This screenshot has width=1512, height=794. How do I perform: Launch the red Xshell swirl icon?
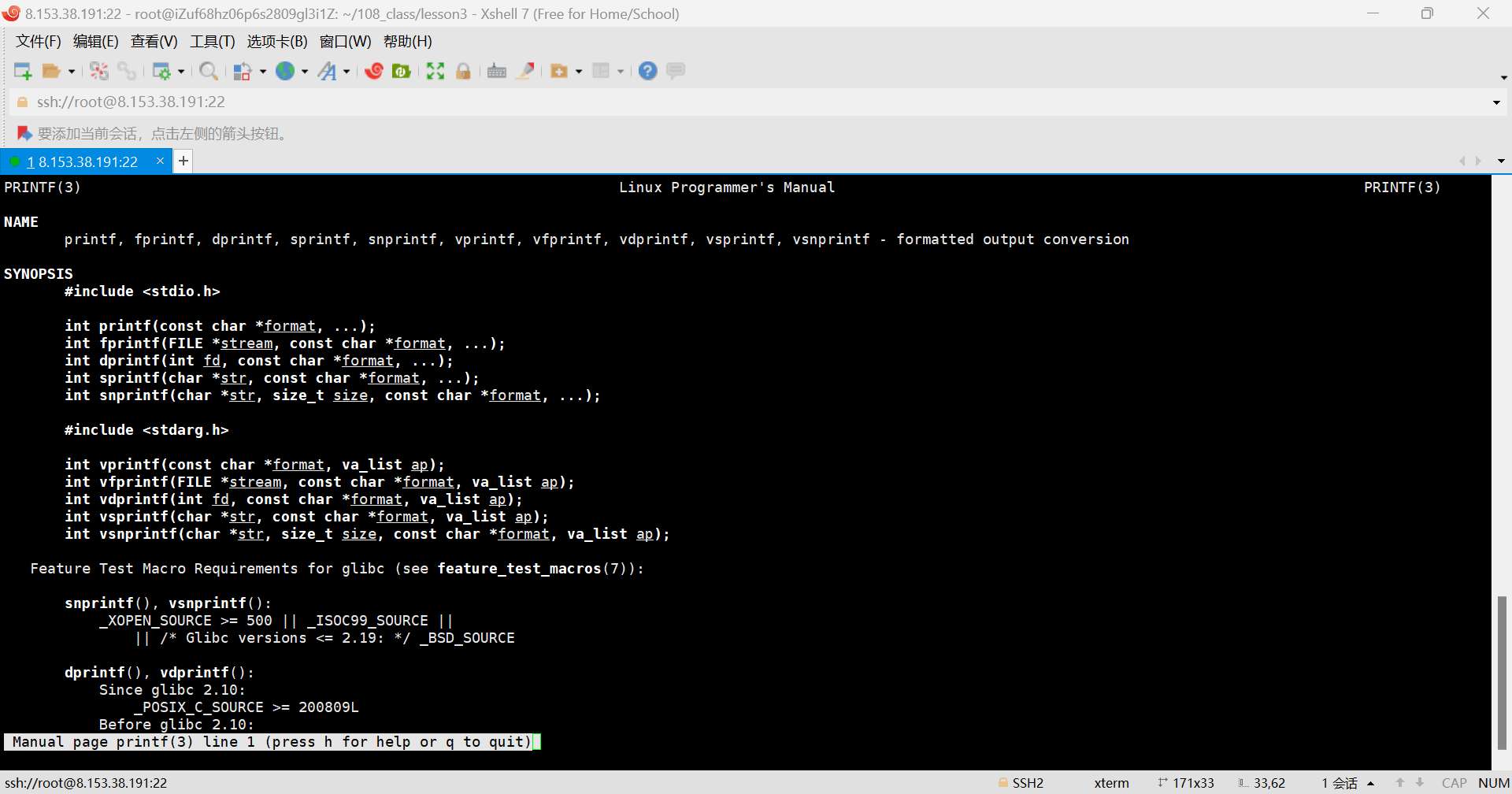pos(374,72)
